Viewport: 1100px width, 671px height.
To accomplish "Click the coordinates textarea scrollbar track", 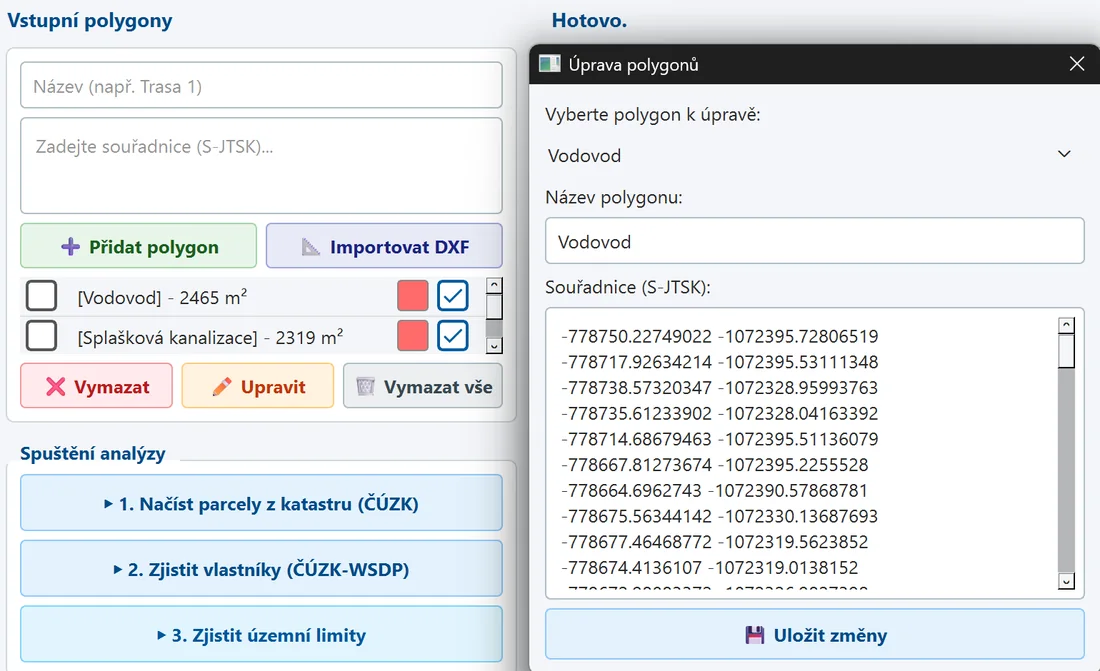I will pos(1066,470).
